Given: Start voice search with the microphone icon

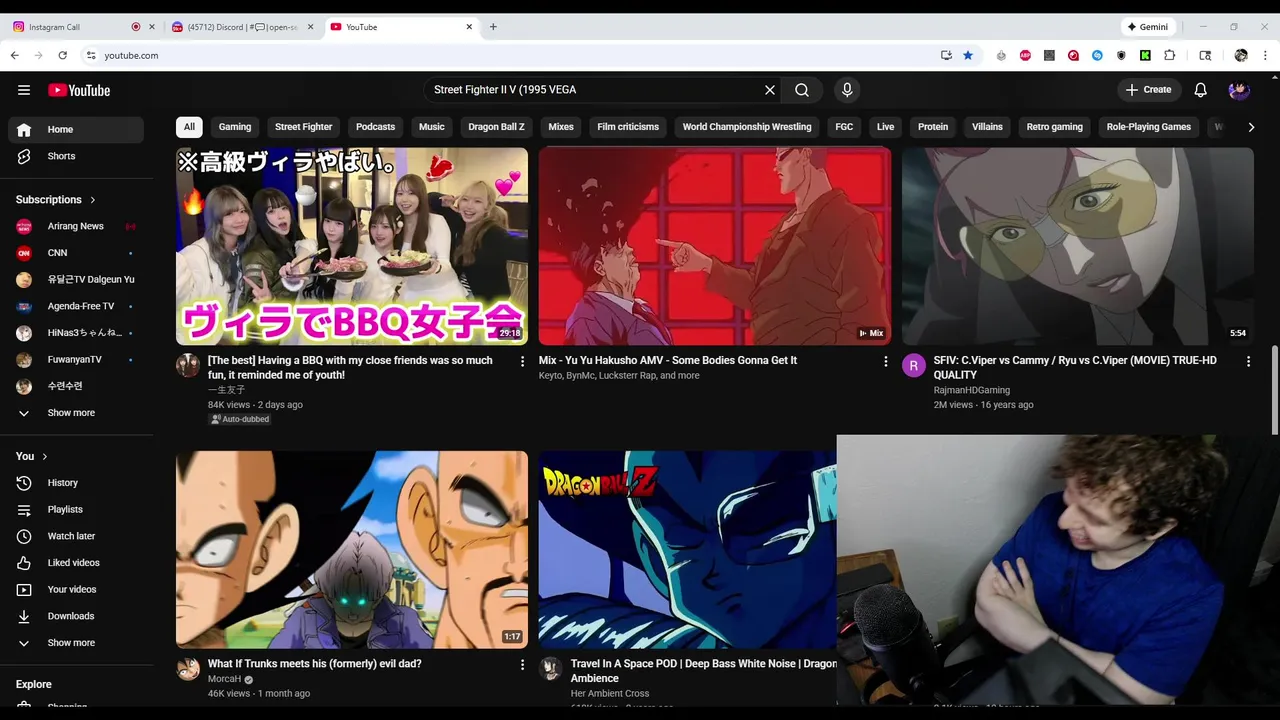Looking at the screenshot, I should click(847, 90).
